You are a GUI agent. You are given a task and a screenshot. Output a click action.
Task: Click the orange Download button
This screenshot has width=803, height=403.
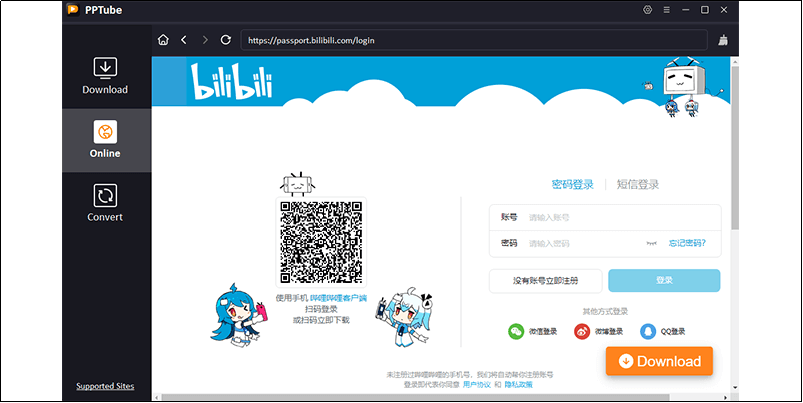(659, 361)
